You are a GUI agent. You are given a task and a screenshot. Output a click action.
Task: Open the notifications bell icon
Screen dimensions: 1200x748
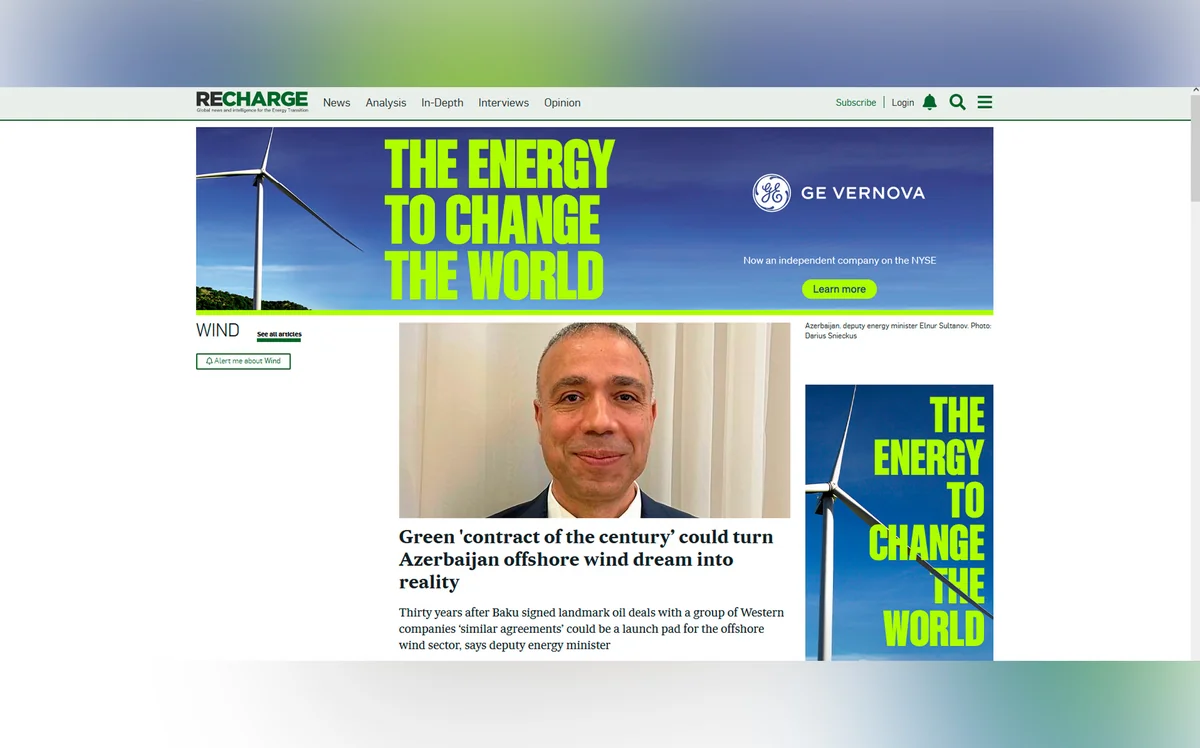[929, 102]
